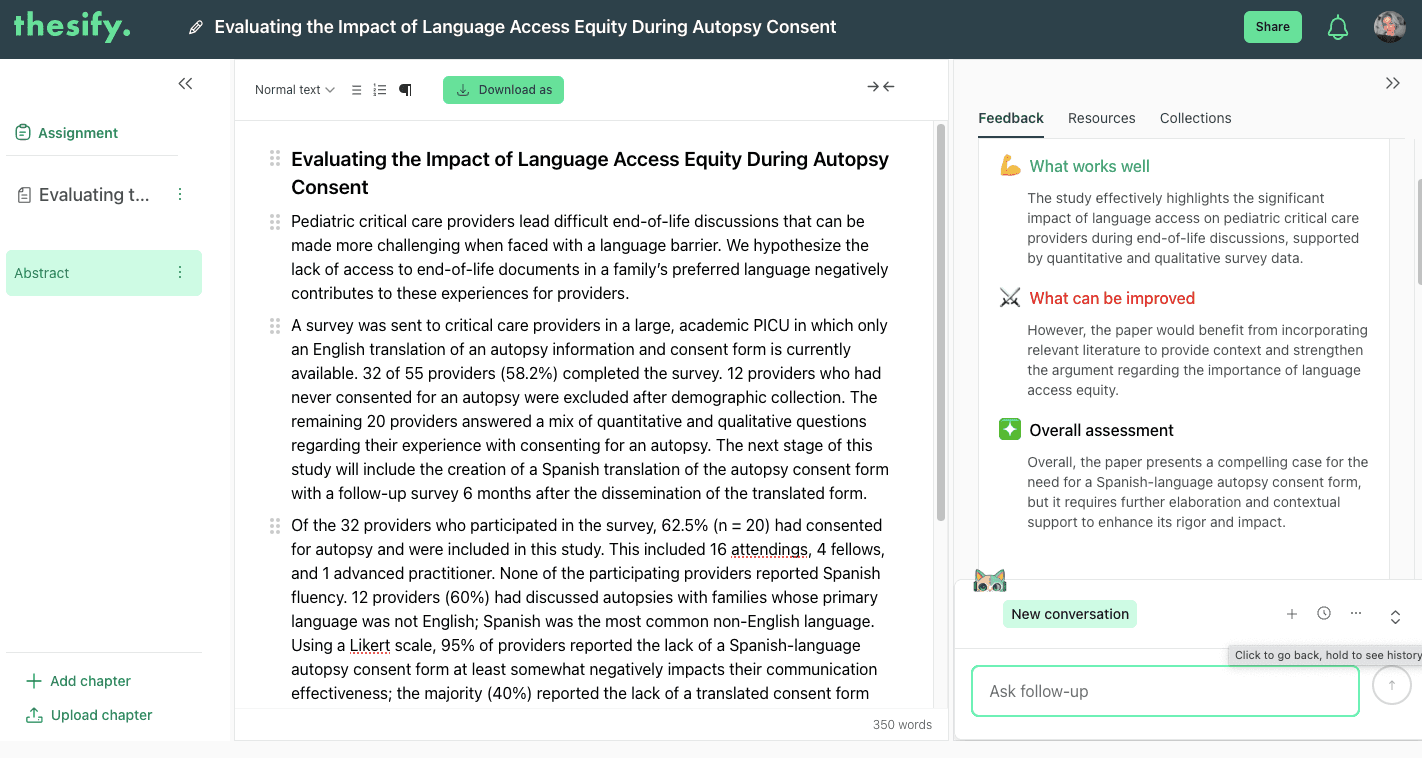
Task: Click the document title in the header bar
Action: [x=525, y=28]
